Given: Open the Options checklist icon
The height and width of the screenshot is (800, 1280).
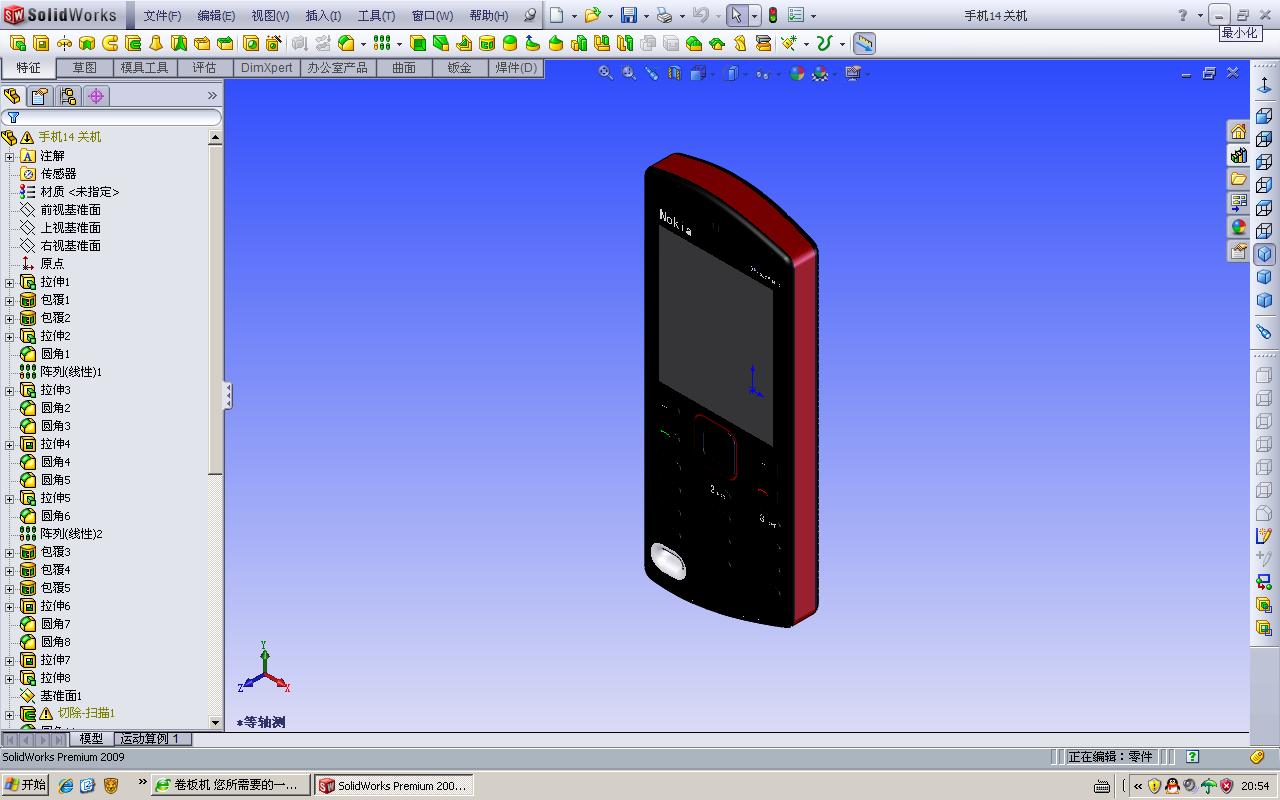Looking at the screenshot, I should coord(796,15).
